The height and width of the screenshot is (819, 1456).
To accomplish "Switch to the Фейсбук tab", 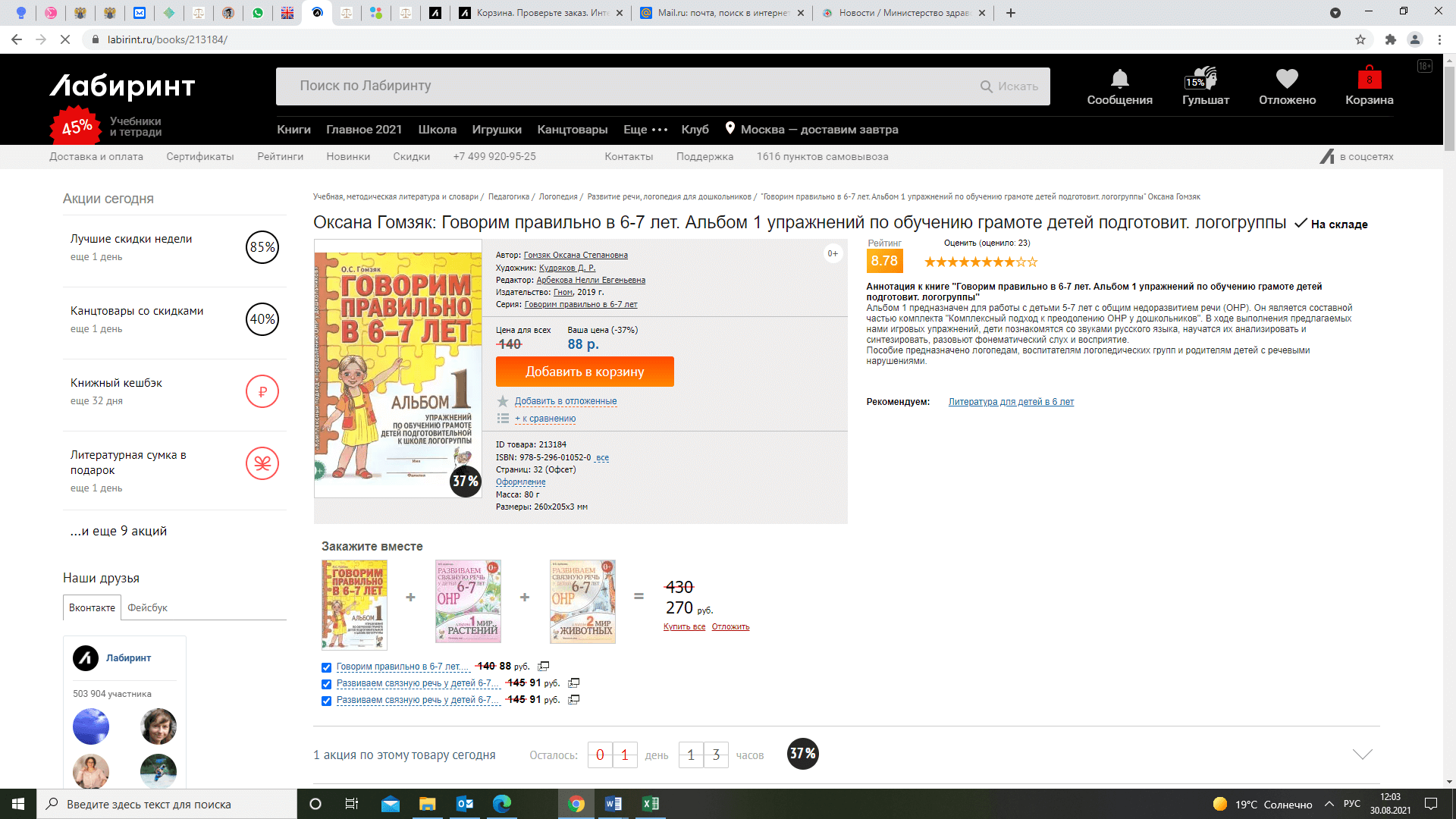I will click(x=147, y=607).
